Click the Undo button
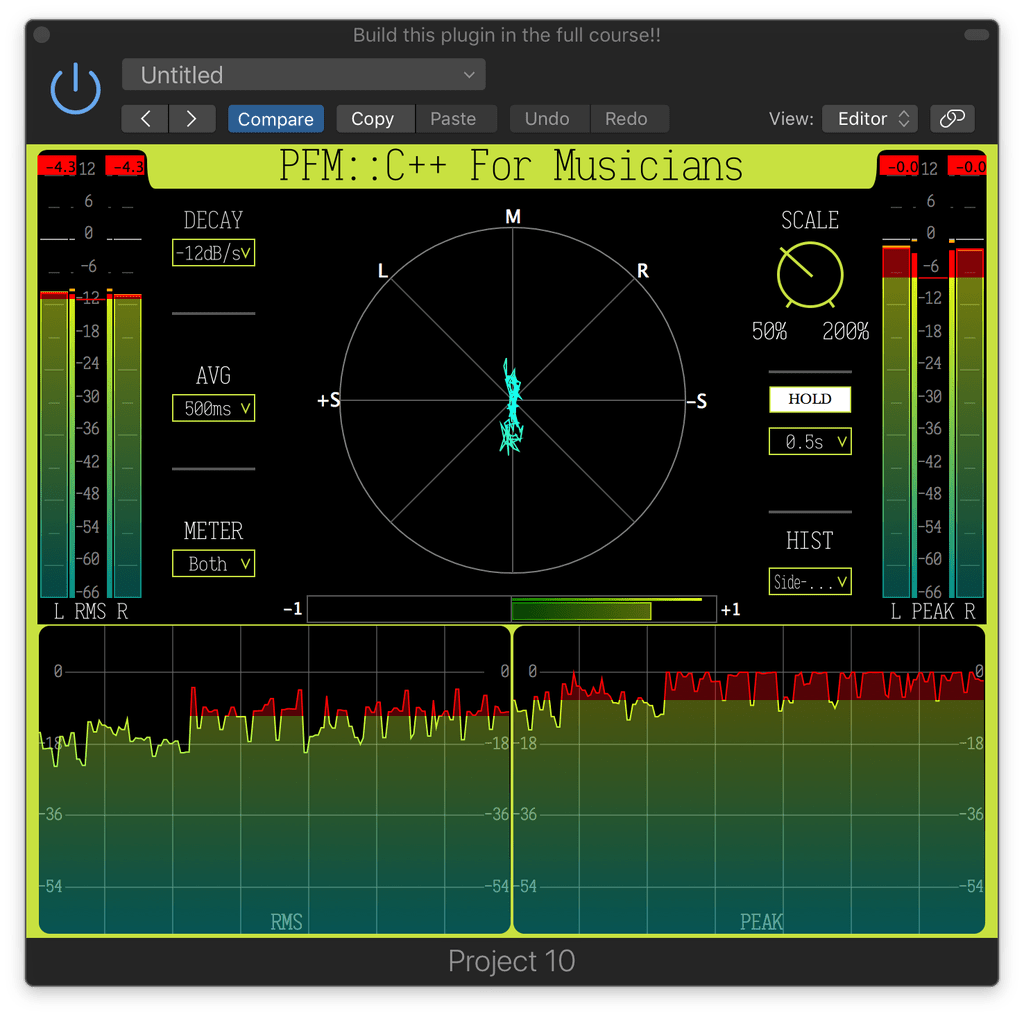The height and width of the screenshot is (1017, 1024). [x=549, y=119]
